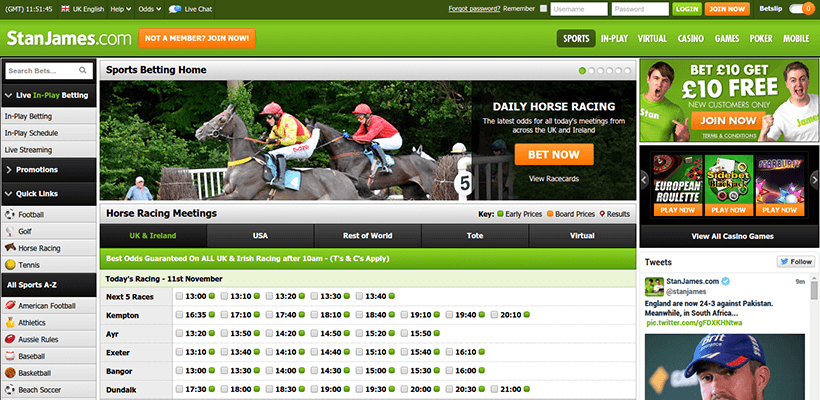Screen dimensions: 820x400
Task: Open American Football sport icon
Action: (9, 305)
